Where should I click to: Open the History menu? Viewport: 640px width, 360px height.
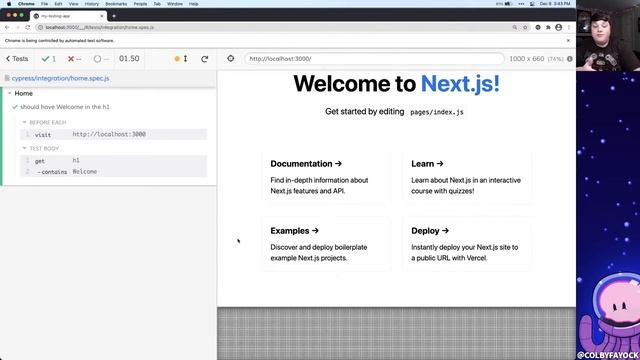click(91, 4)
